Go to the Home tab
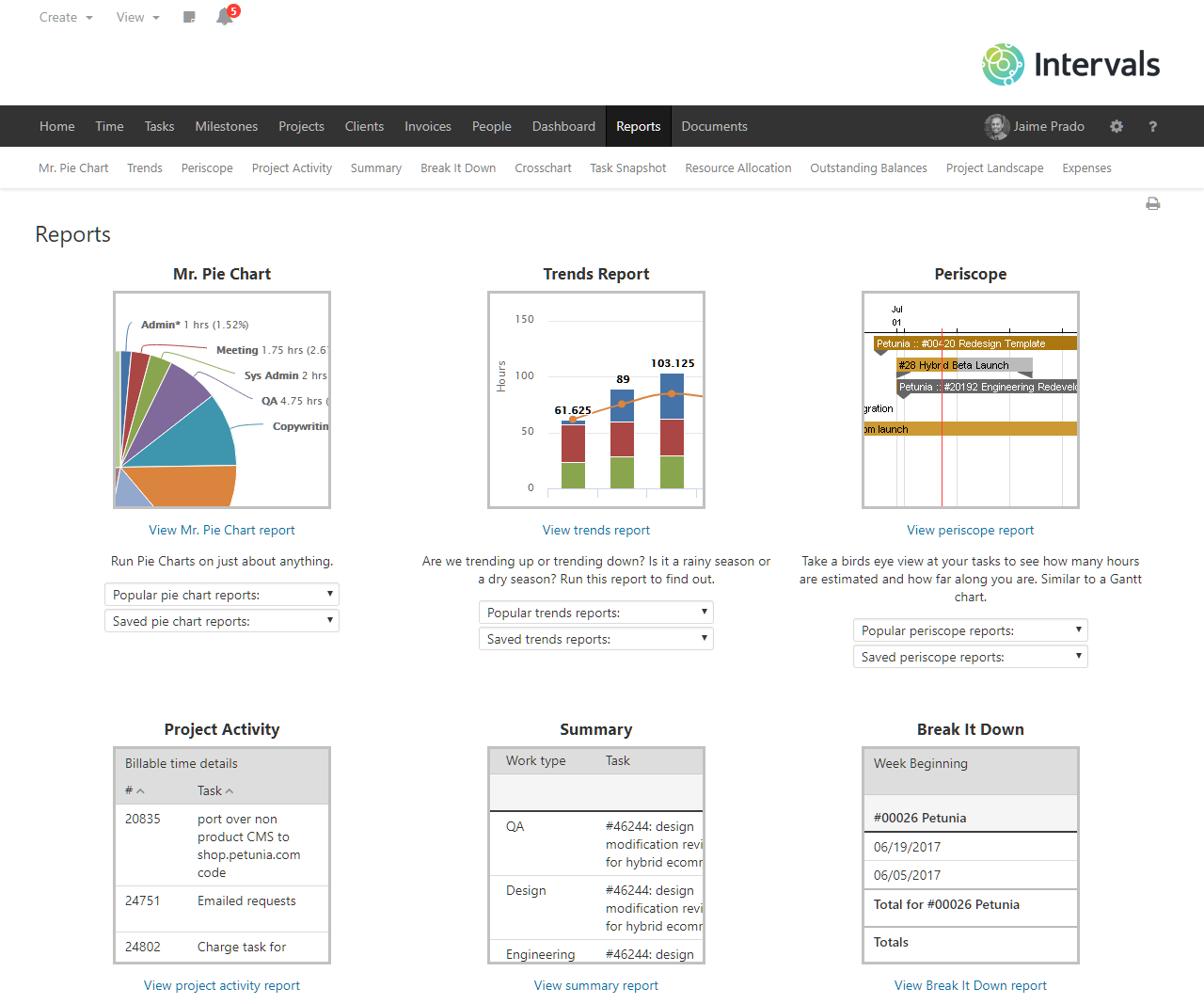 click(x=57, y=126)
